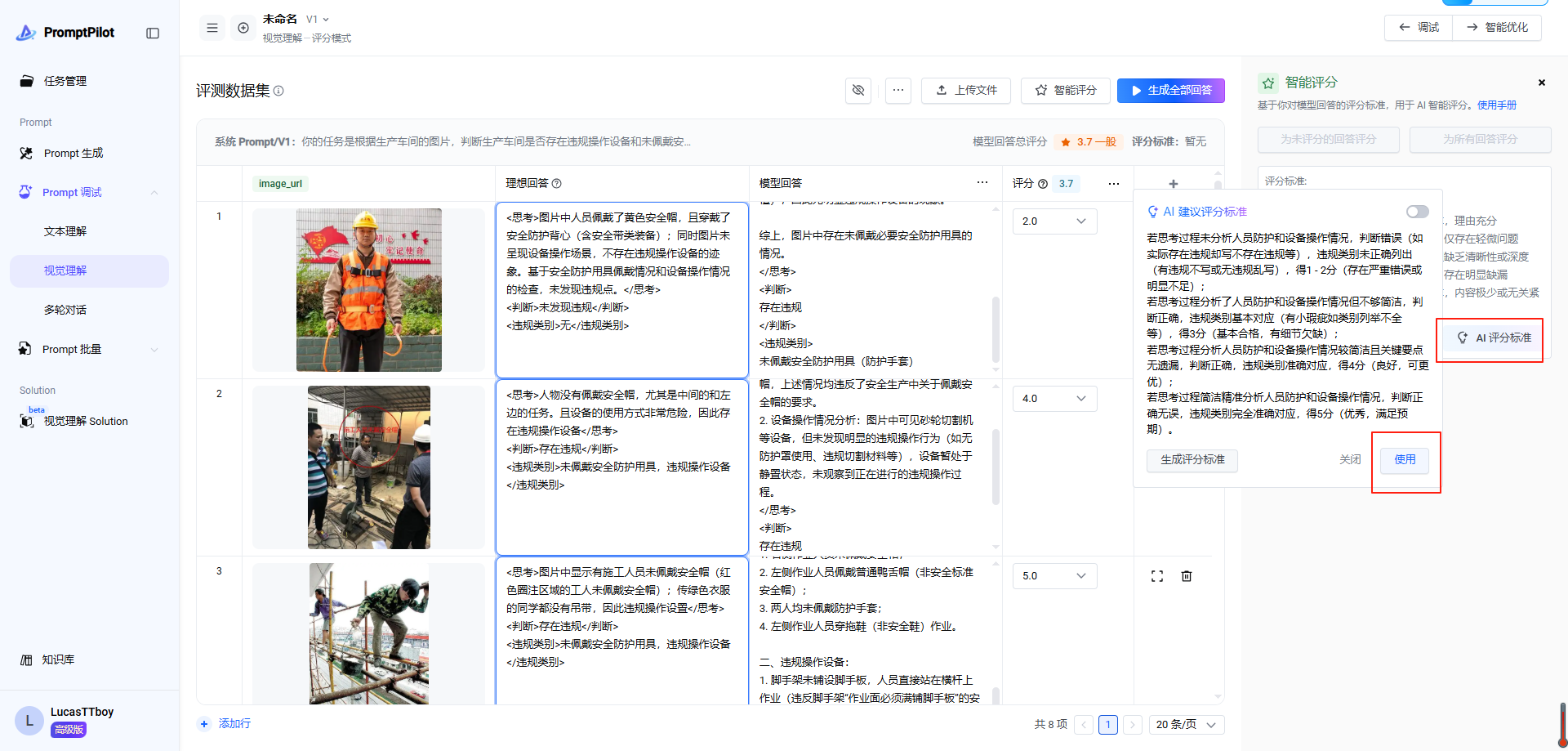Open the row 2 score dropdown 4.0
Screen dimensions: 1568x751
(x=1054, y=399)
